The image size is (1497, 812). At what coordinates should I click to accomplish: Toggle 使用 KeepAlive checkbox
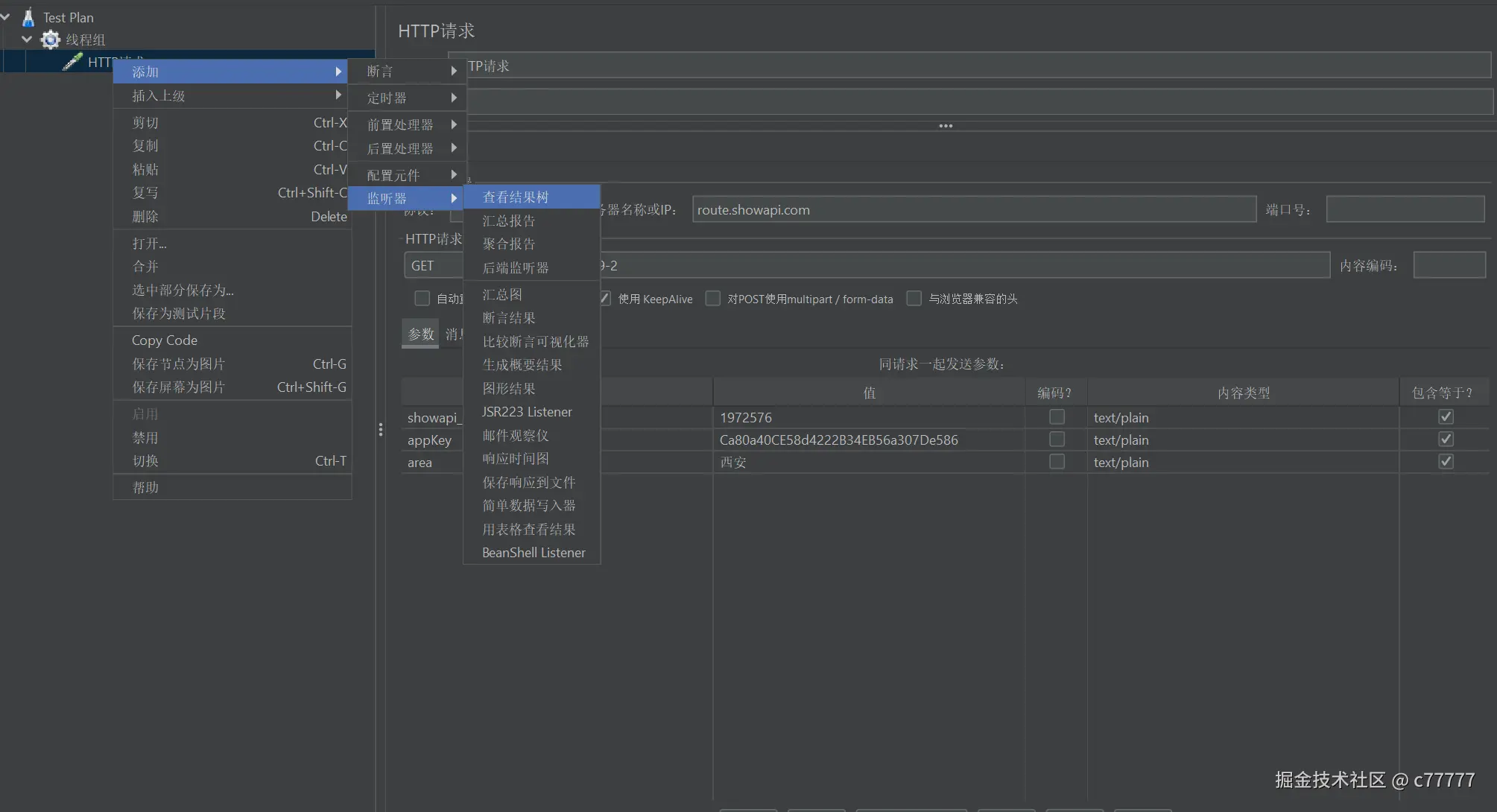(x=605, y=299)
